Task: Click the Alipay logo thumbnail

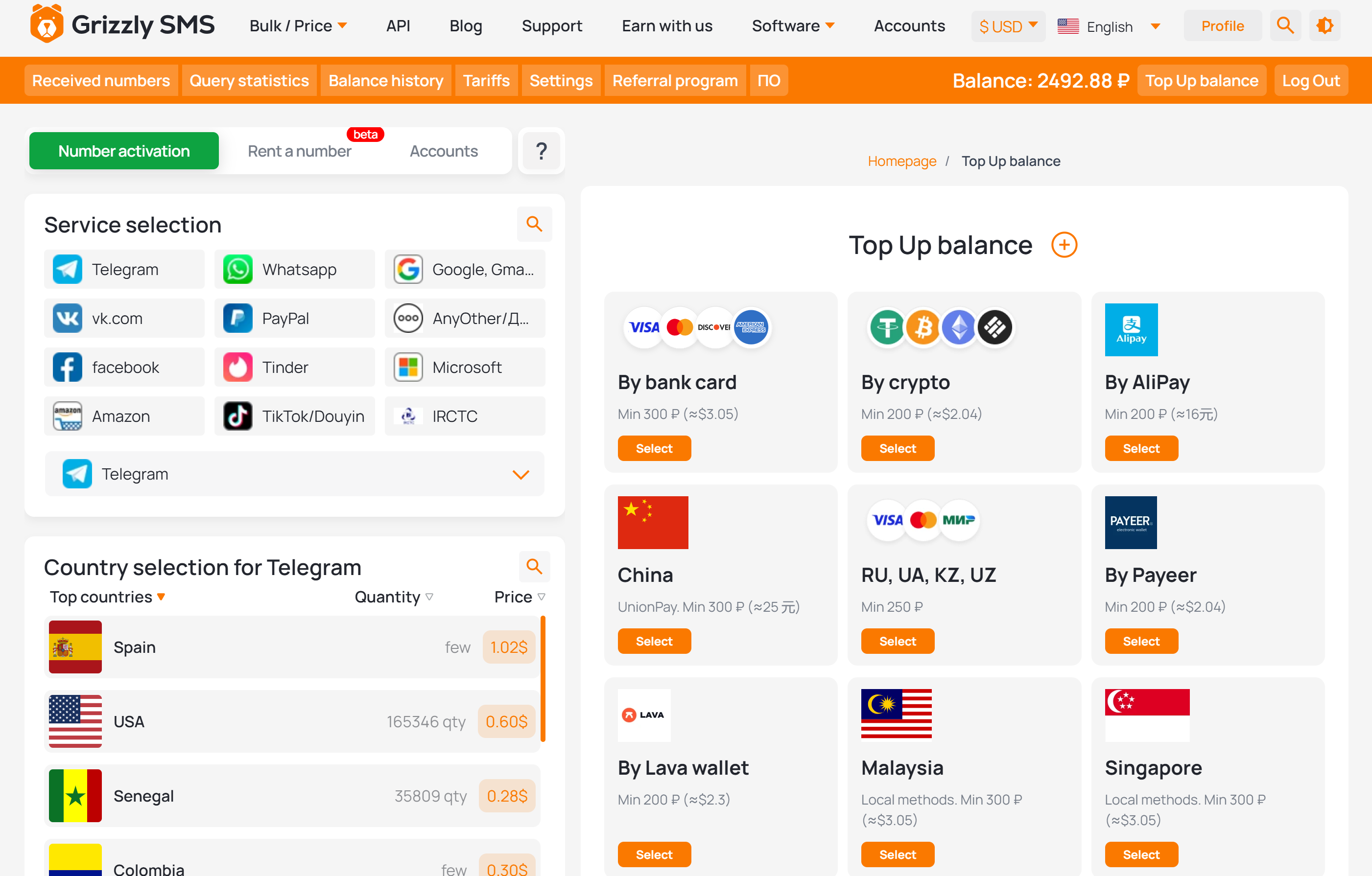Action: [x=1131, y=330]
